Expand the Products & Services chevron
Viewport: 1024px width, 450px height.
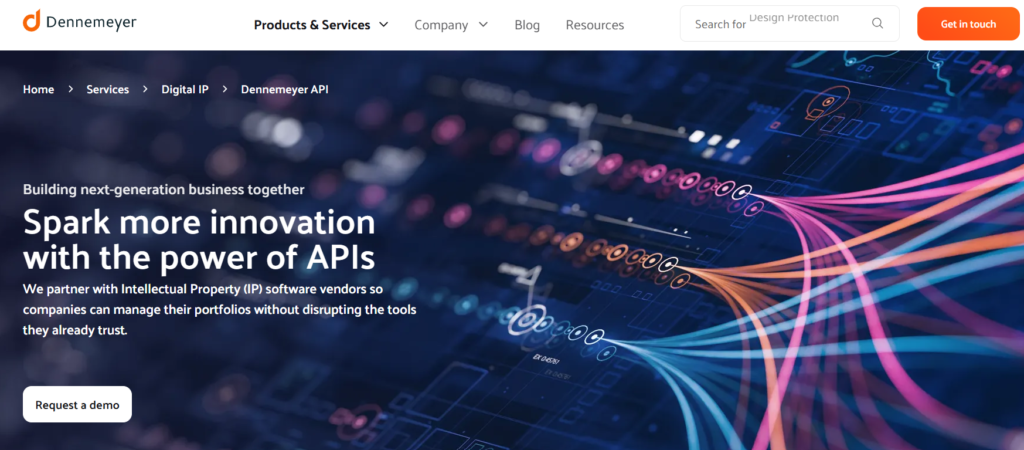point(383,25)
